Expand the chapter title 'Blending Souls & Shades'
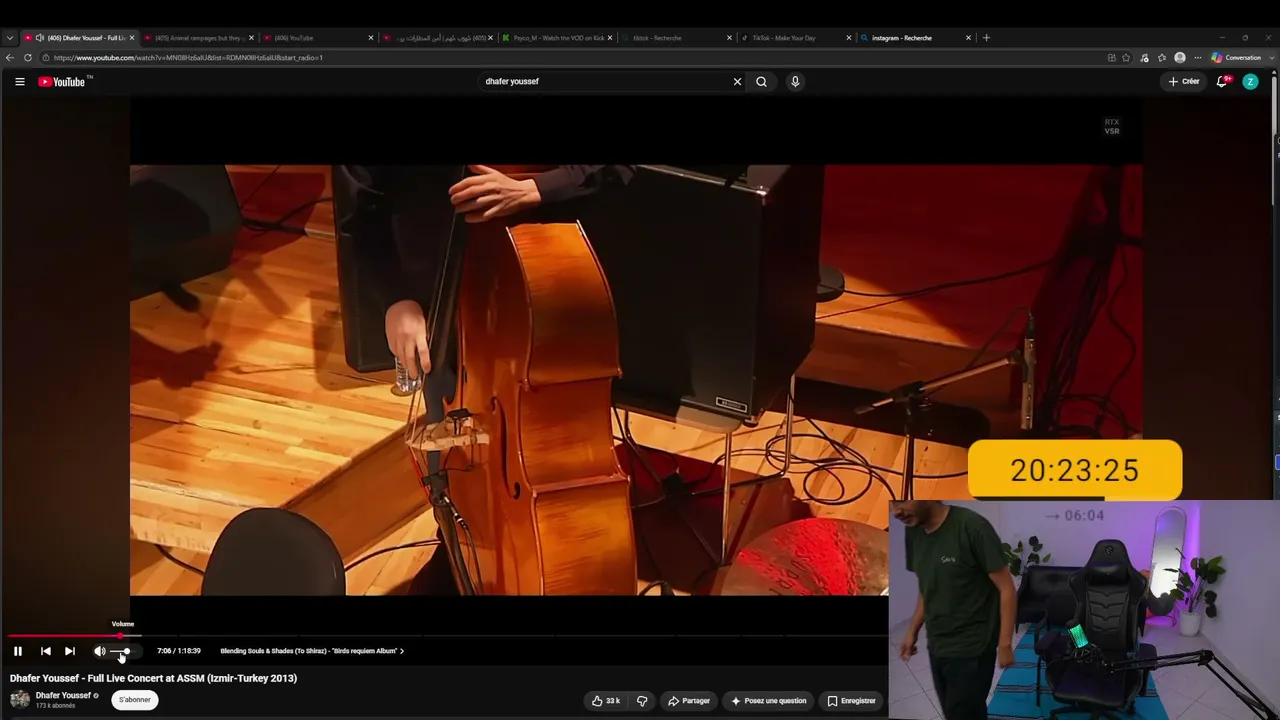 pos(312,651)
